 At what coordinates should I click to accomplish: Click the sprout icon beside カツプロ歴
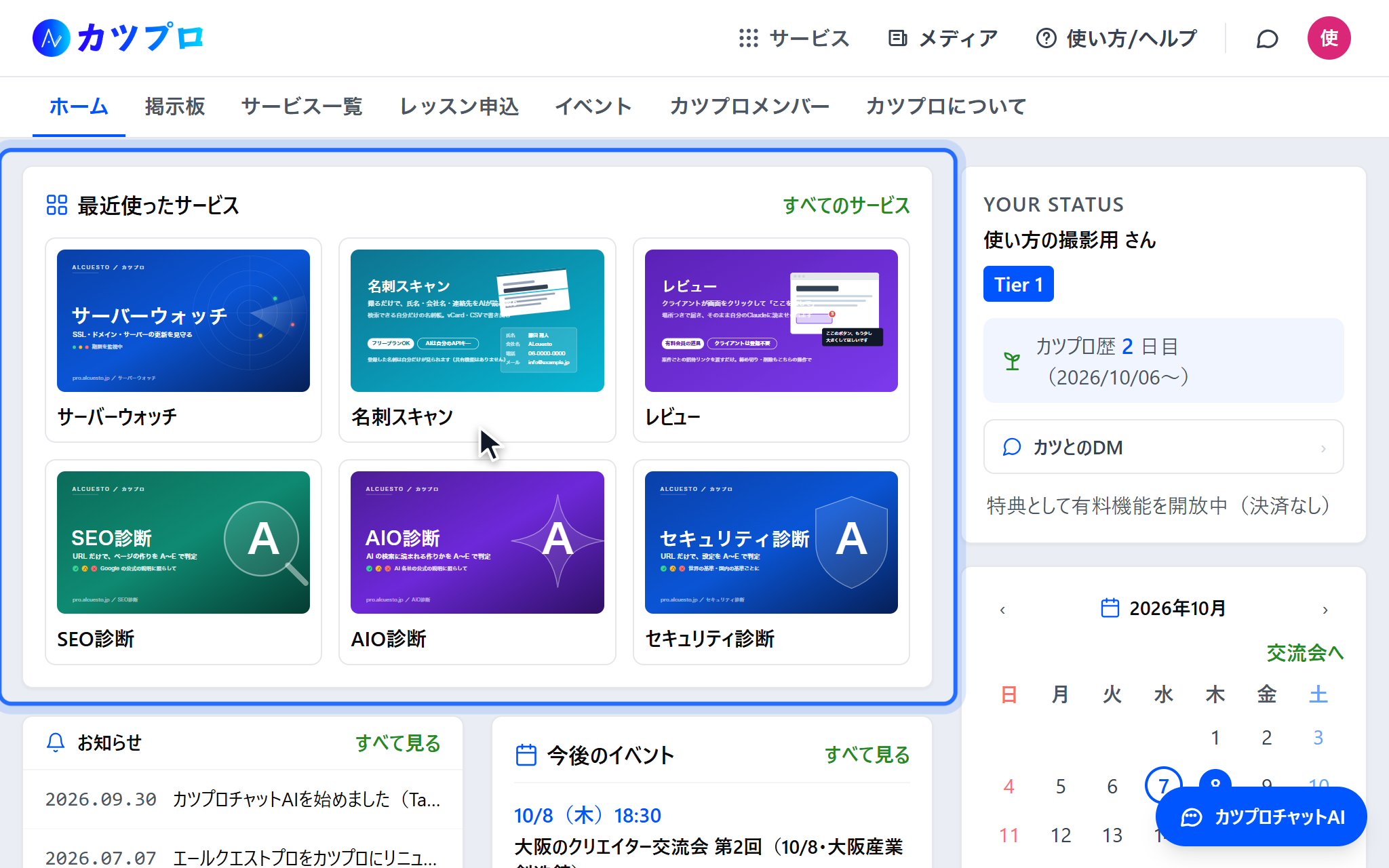pyautogui.click(x=1012, y=361)
